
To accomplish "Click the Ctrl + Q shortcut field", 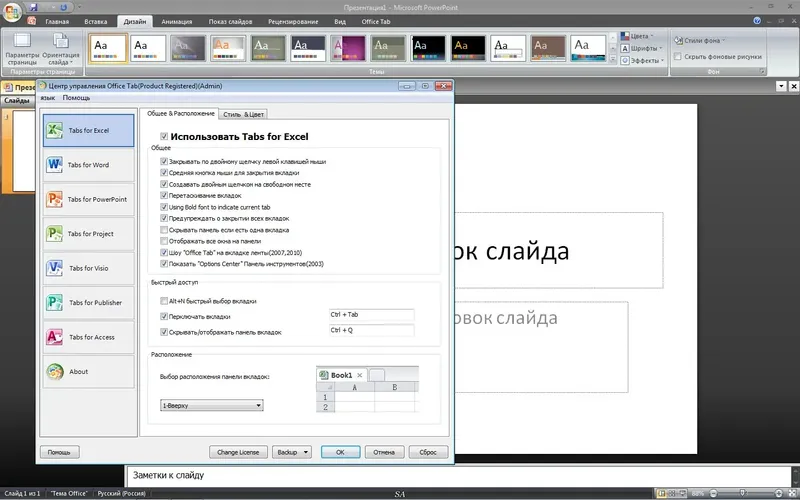I will coord(371,330).
